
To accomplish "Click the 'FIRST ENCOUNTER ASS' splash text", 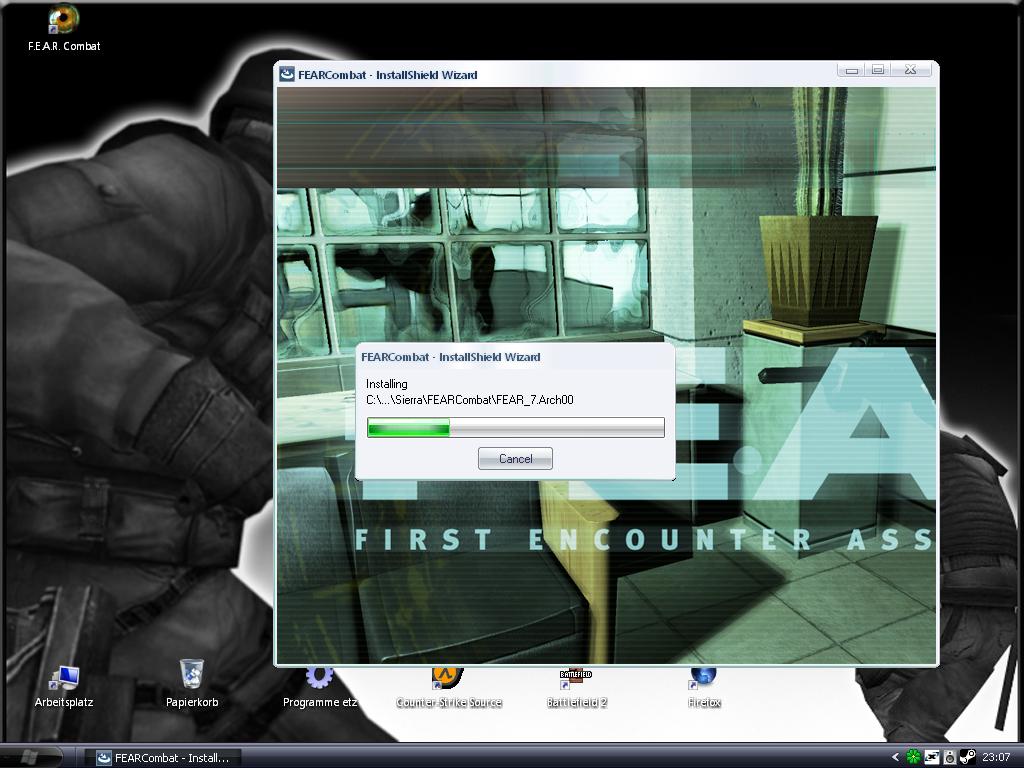I will (x=644, y=540).
